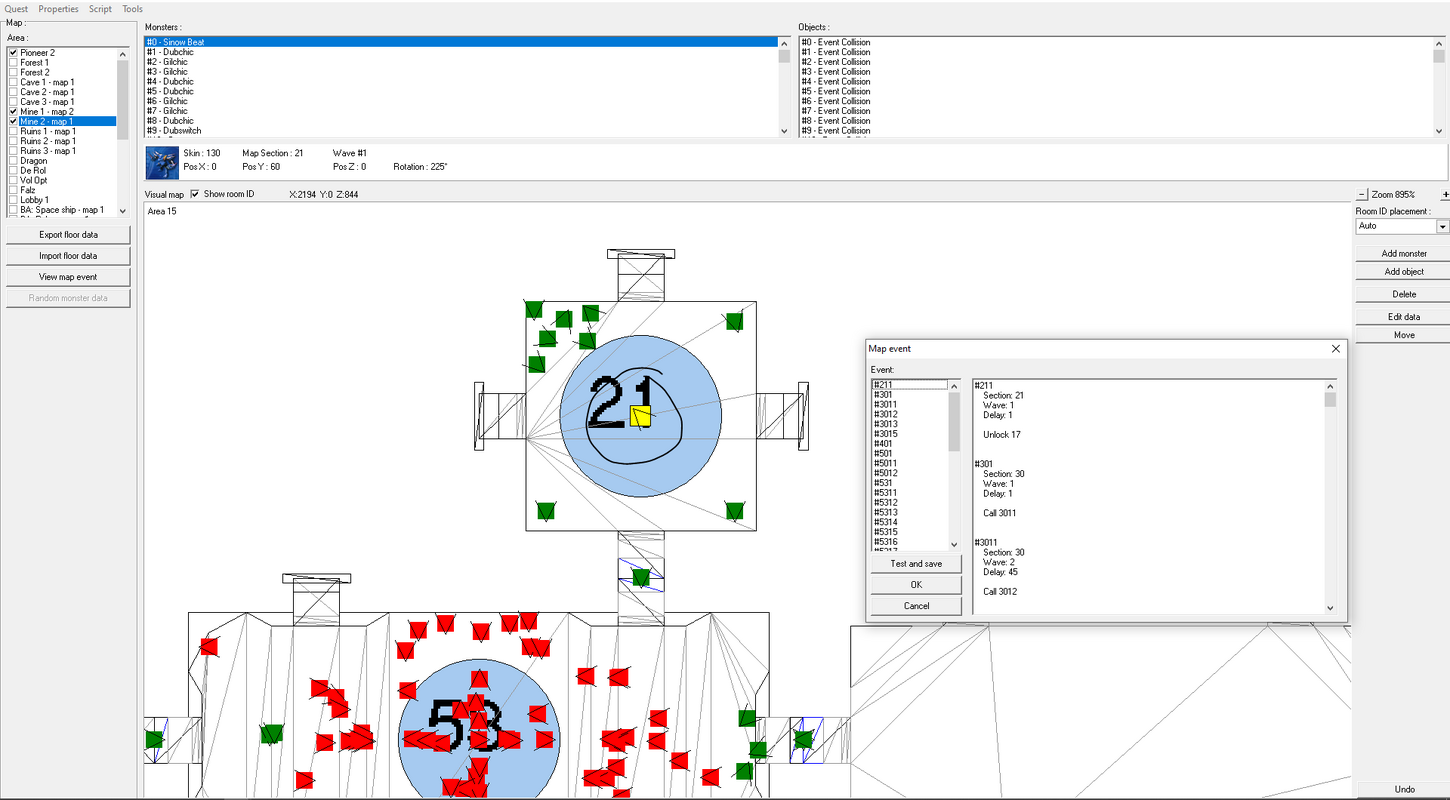This screenshot has height=800, width=1450.
Task: Uncheck the Pioneer 2 area checkbox
Action: (13, 52)
